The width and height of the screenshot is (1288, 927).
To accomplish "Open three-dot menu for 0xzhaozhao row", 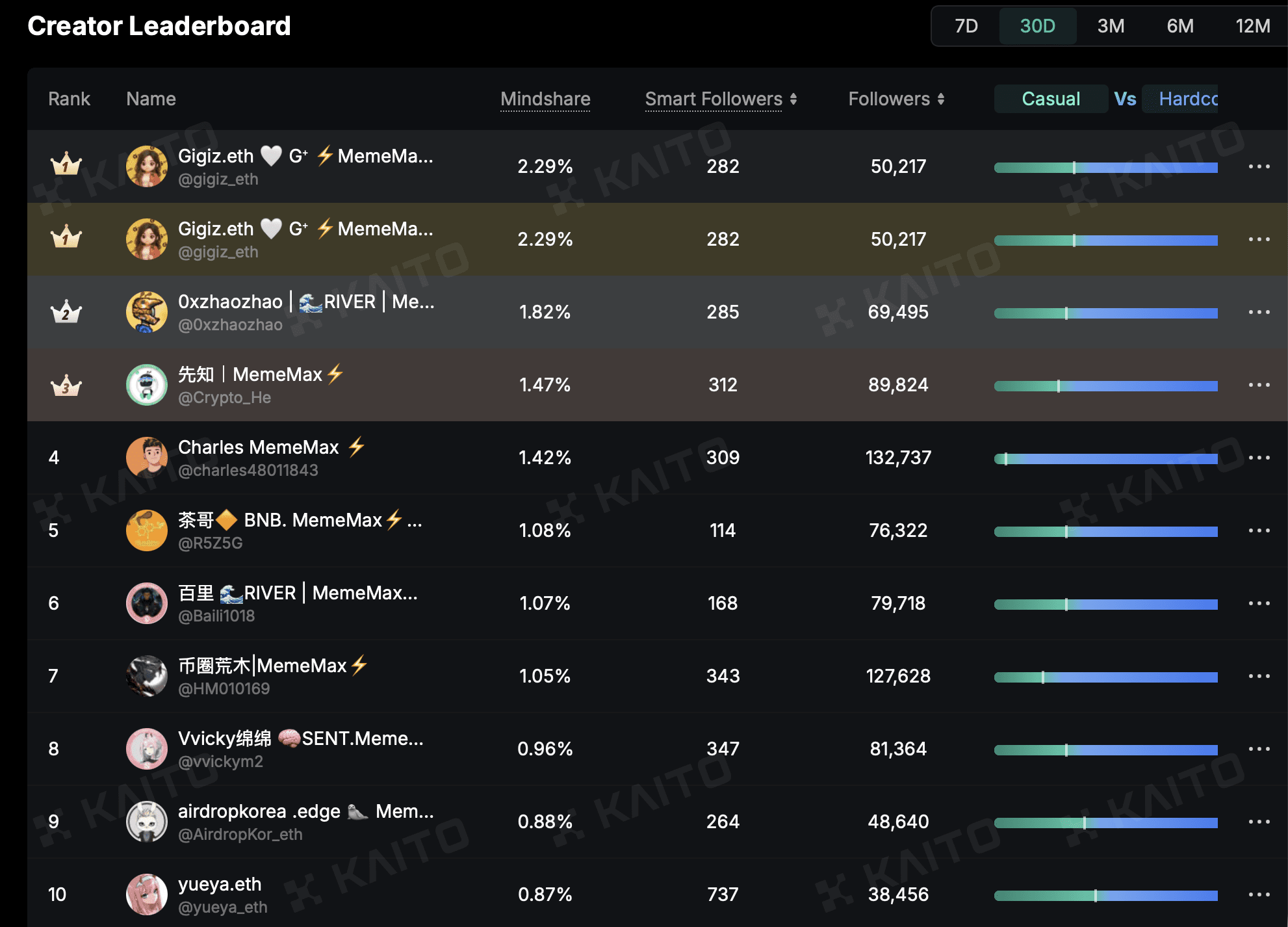I will click(1259, 312).
